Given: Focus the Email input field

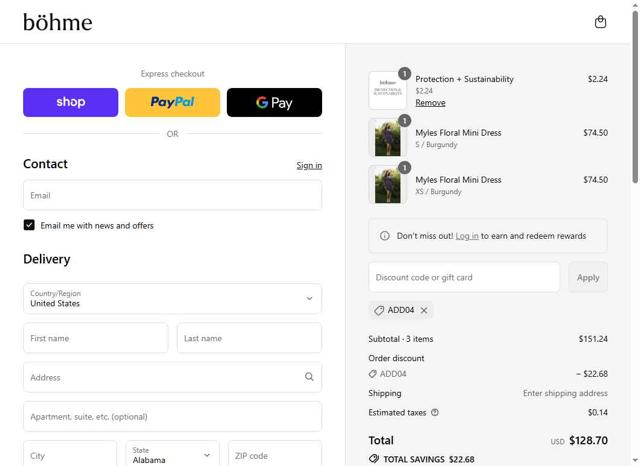Looking at the screenshot, I should pos(172,195).
